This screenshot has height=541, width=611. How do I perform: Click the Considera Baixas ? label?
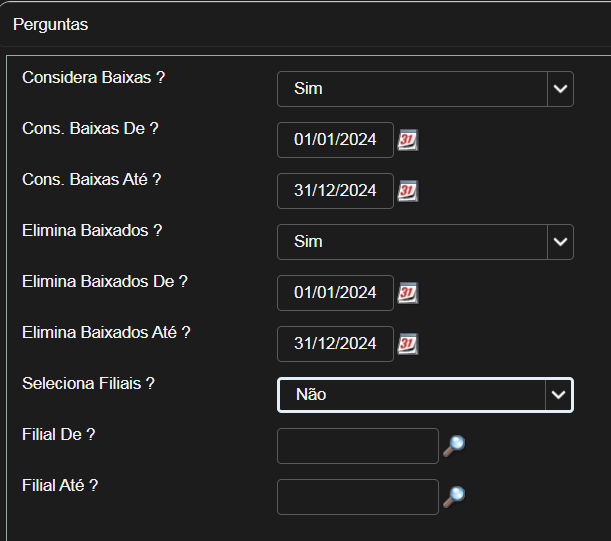pyautogui.click(x=93, y=77)
